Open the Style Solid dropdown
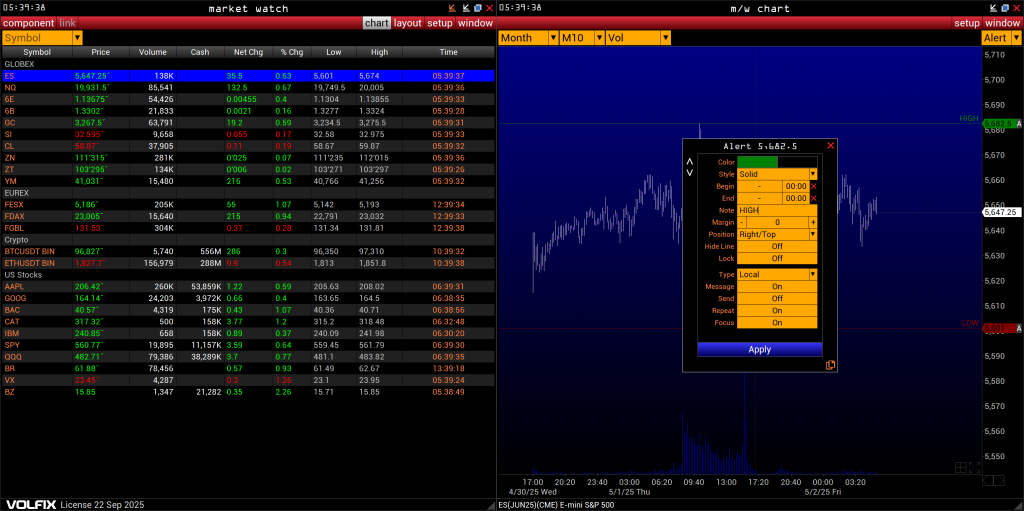The height and width of the screenshot is (511, 1024). pyautogui.click(x=777, y=174)
